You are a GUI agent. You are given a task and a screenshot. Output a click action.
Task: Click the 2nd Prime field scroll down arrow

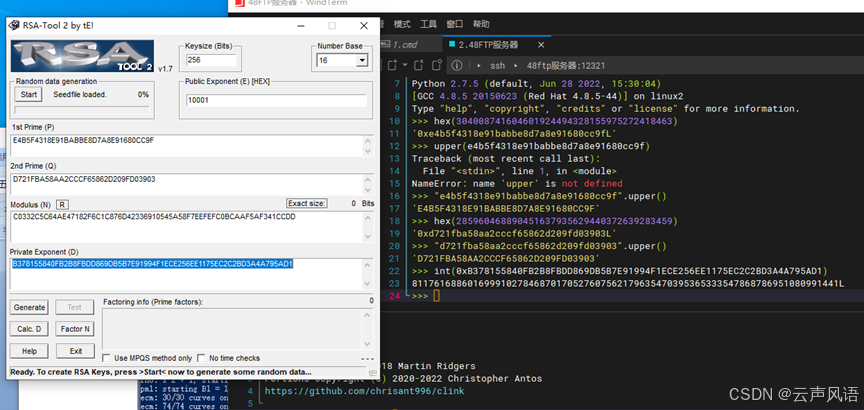[368, 190]
